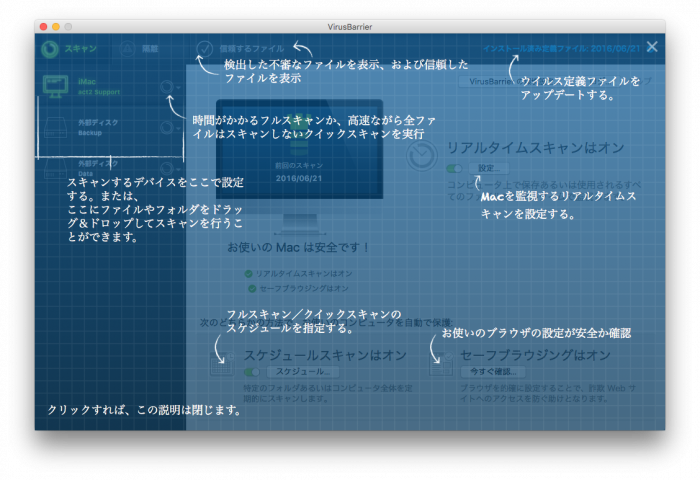Close the help overlay with the X
Image resolution: width=700 pixels, height=480 pixels.
[652, 47]
